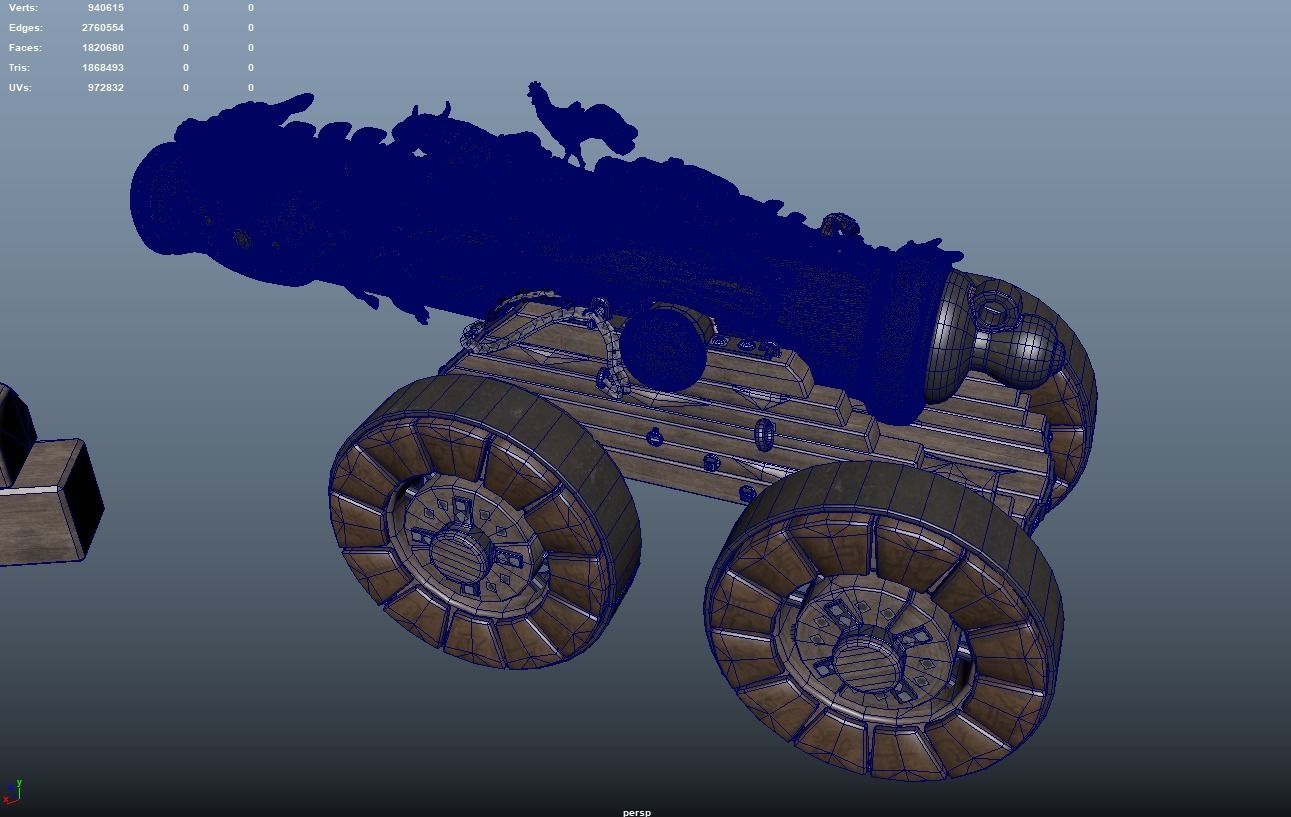Screen dimensions: 1291x817
Task: Click the "persp" camera name label
Action: (x=636, y=812)
